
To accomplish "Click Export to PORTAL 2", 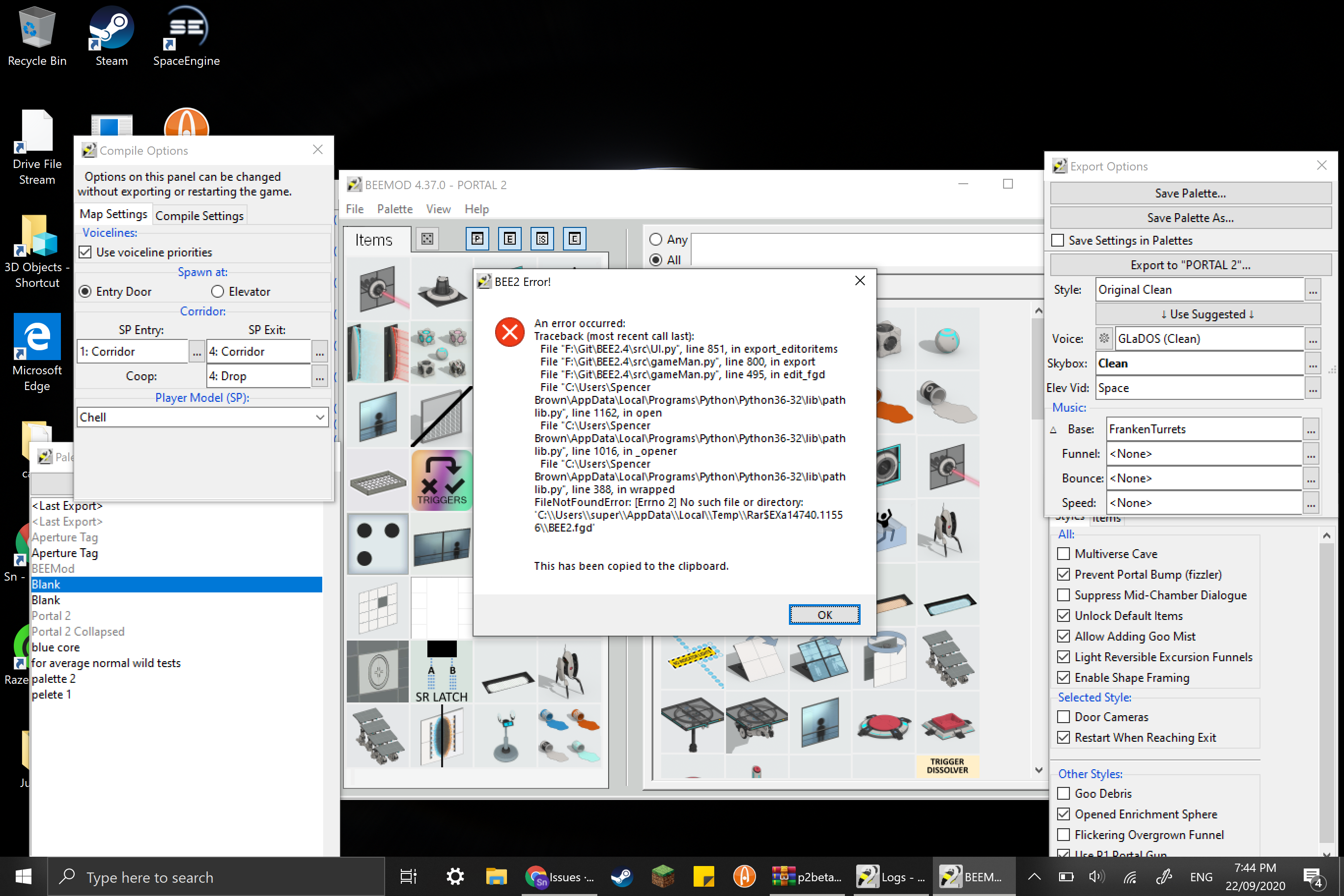I will coord(1190,264).
